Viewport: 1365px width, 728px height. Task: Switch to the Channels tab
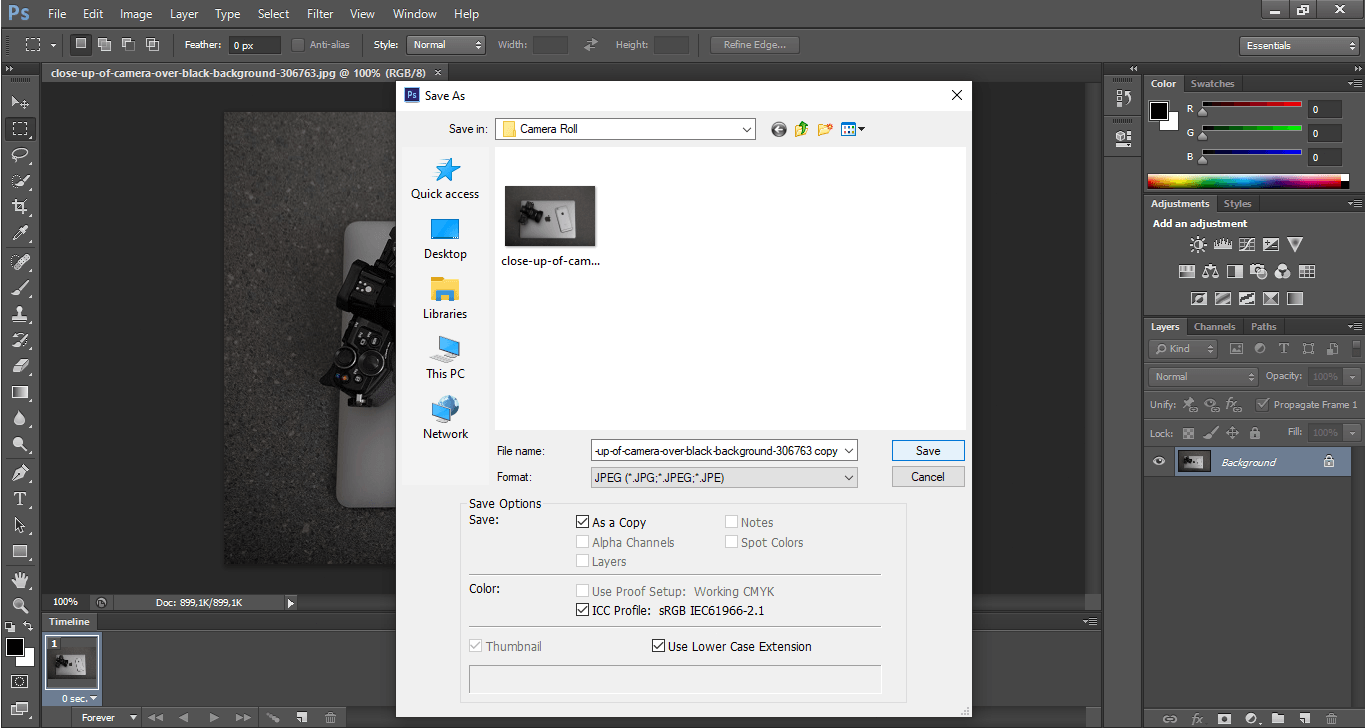[1214, 326]
